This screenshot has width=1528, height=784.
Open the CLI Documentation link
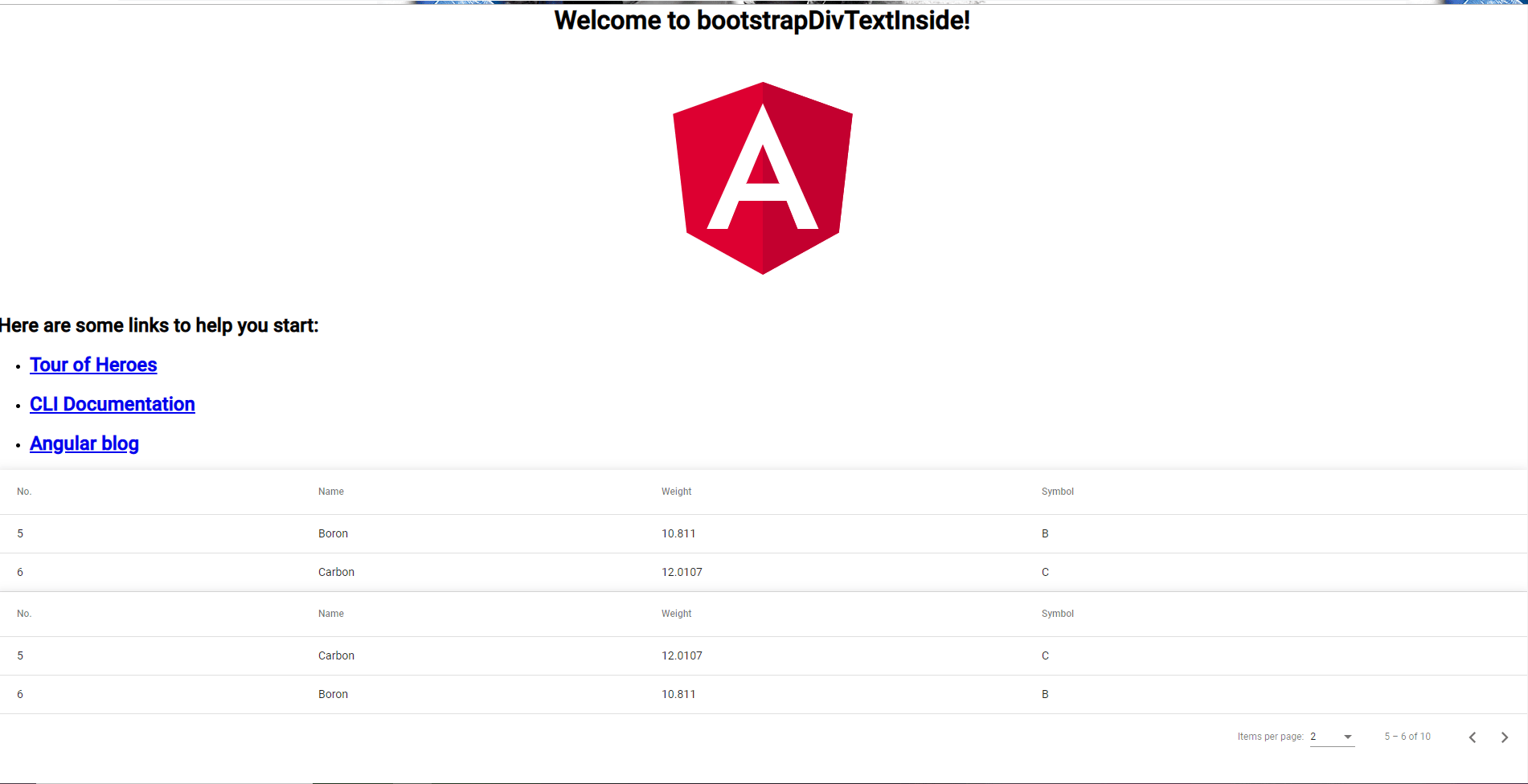[112, 404]
